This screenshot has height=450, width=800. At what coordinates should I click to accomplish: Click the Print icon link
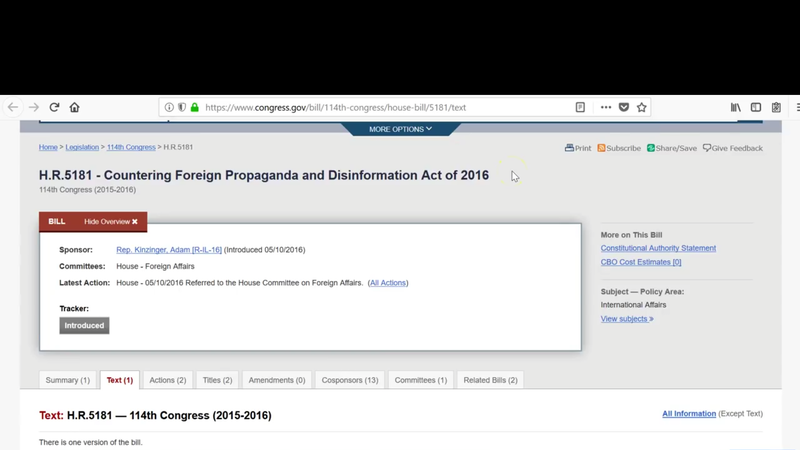coord(578,148)
